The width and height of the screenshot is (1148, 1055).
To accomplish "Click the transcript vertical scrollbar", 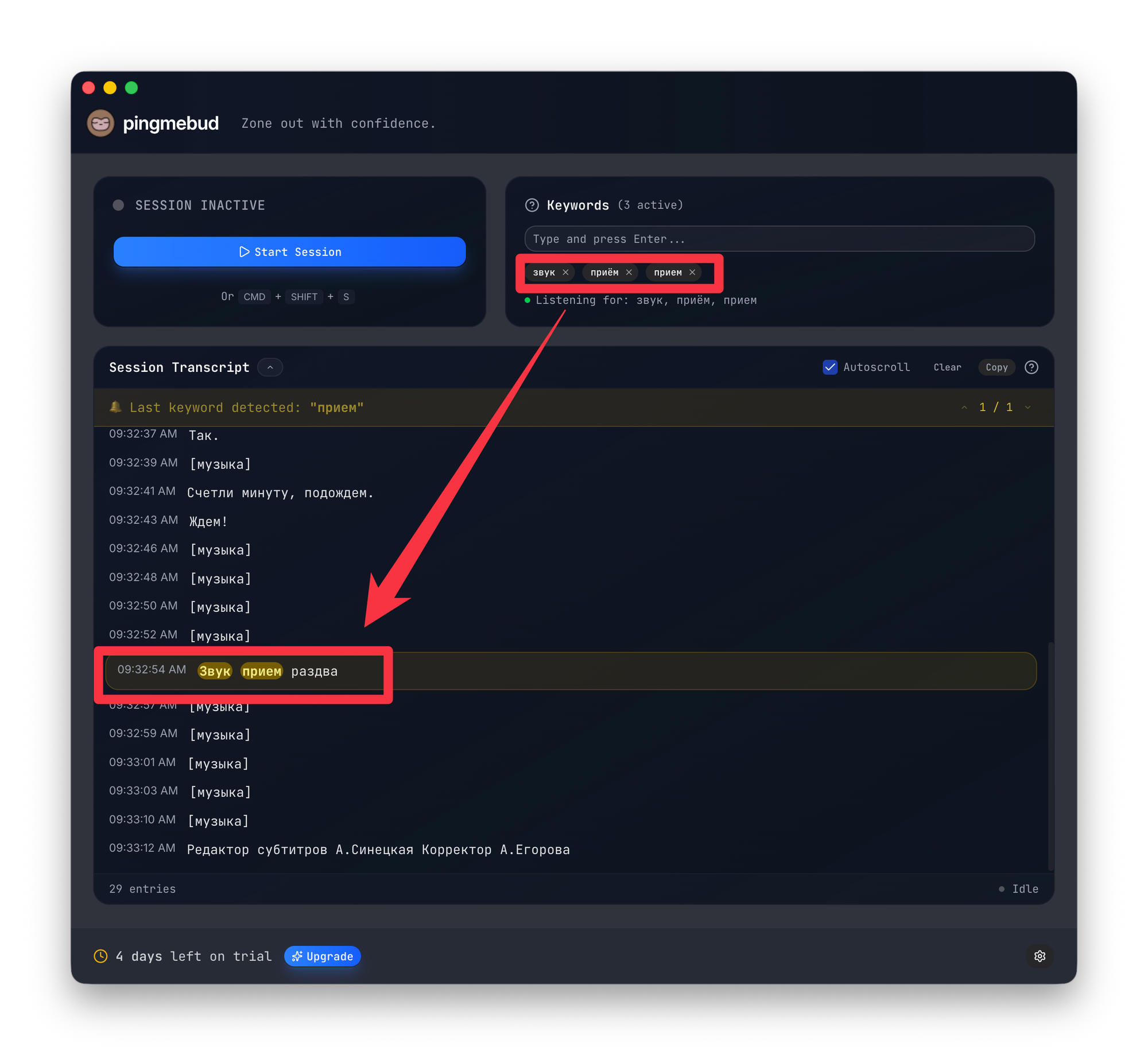I will click(x=1051, y=755).
